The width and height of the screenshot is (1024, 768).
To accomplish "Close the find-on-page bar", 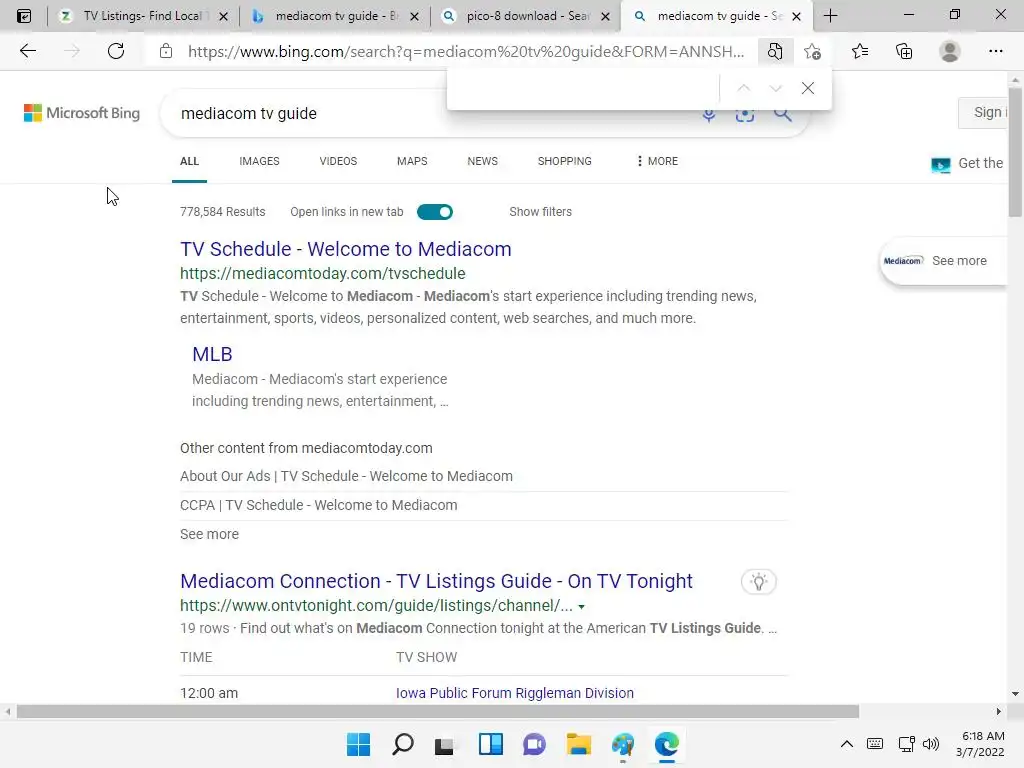I will coord(808,88).
